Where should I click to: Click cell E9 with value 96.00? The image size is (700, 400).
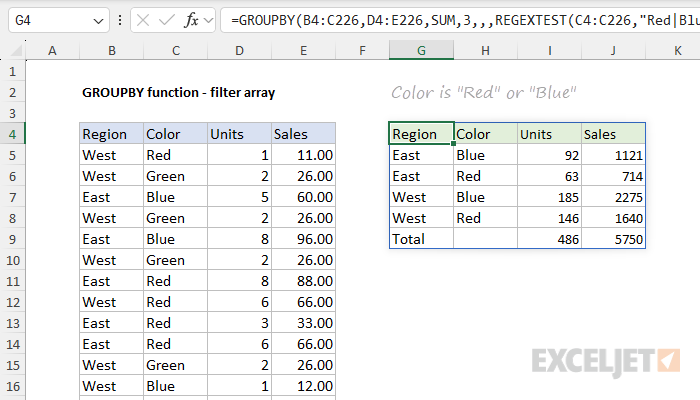(x=304, y=239)
